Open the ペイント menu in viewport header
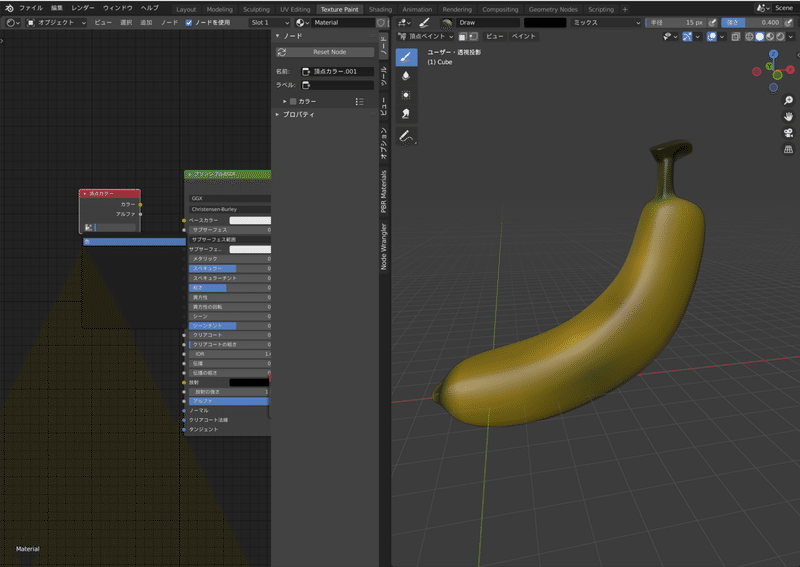The width and height of the screenshot is (800, 567). click(523, 36)
